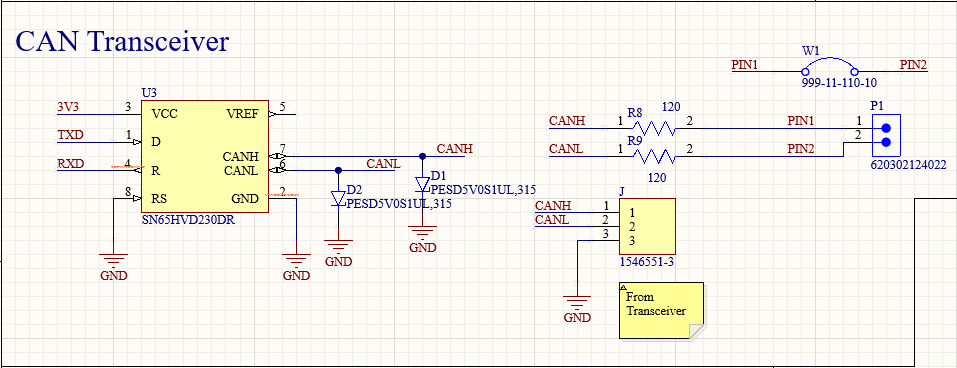Select the P1 two-pin header symbol
The image size is (957, 368).
[x=887, y=135]
